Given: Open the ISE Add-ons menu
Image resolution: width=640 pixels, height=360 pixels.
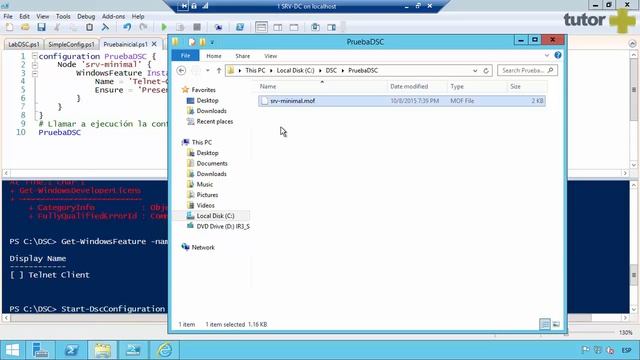Looking at the screenshot, I should (x=113, y=16).
